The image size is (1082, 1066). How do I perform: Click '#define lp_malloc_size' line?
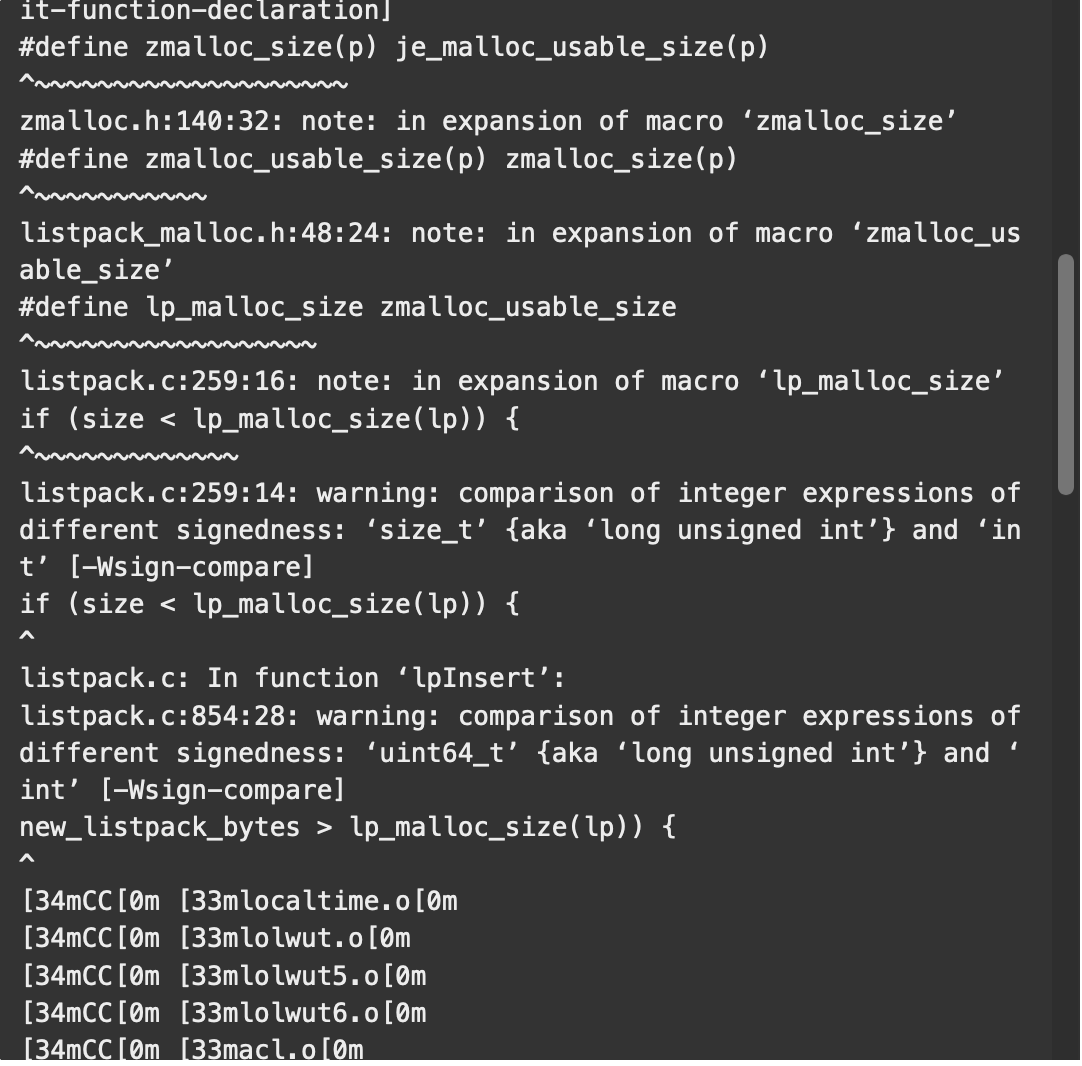(348, 308)
